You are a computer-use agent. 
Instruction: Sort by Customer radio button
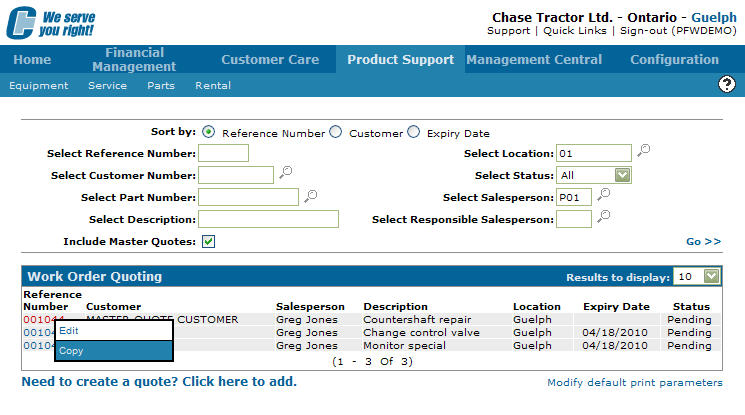coord(336,132)
